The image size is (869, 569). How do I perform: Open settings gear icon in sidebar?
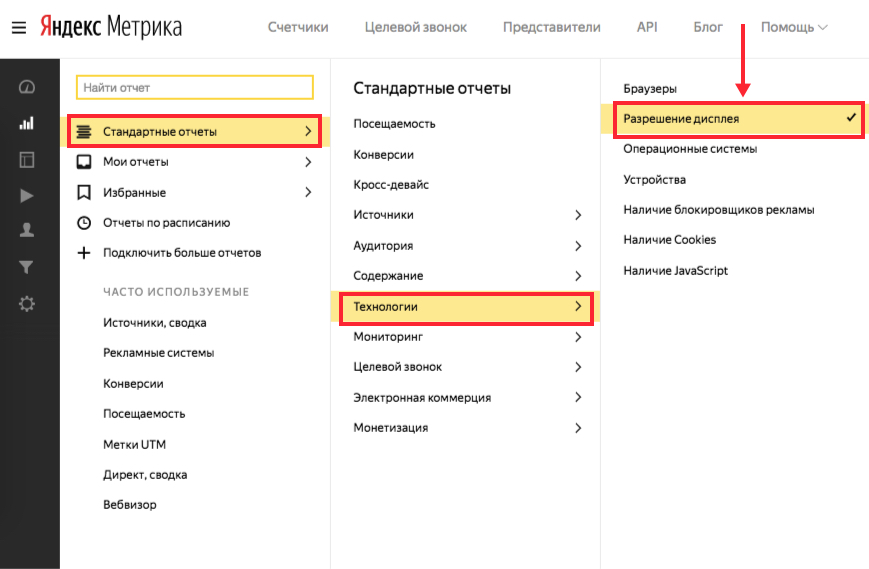pos(27,303)
